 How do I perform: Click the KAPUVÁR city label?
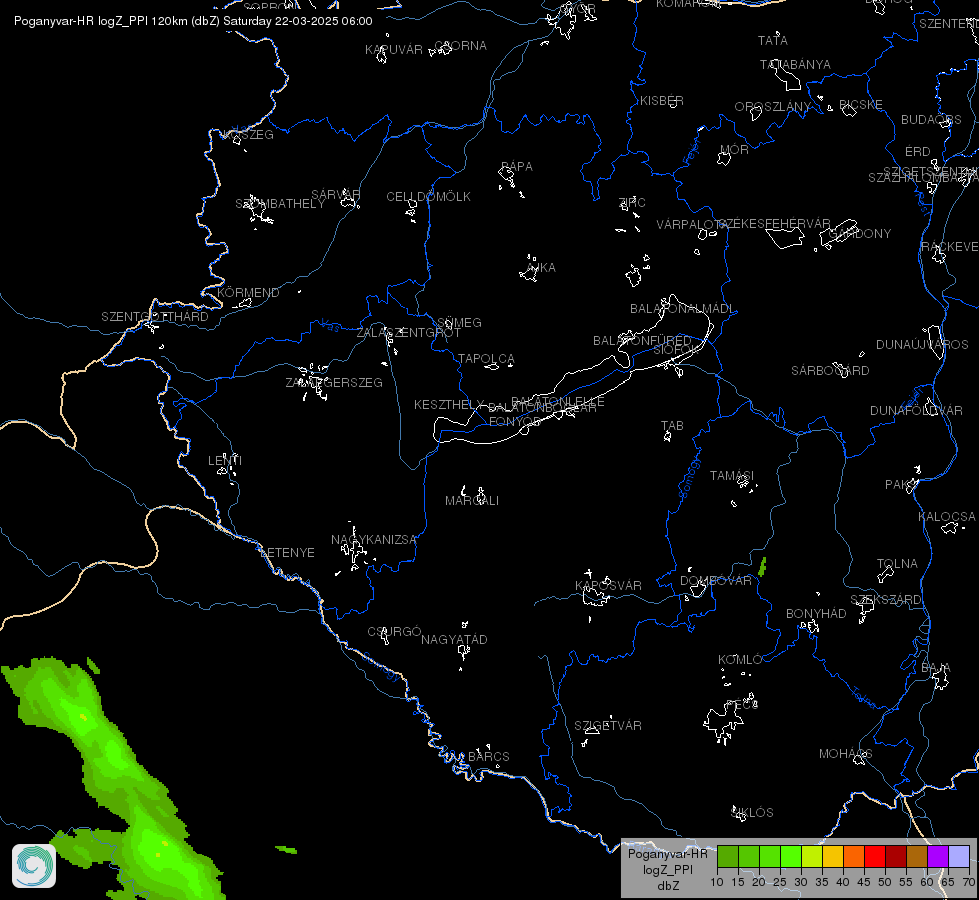pyautogui.click(x=394, y=50)
